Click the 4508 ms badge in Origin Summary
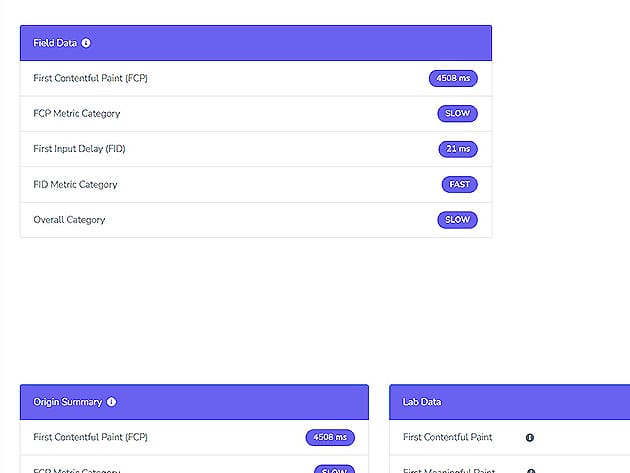This screenshot has height=473, width=630. pyautogui.click(x=330, y=437)
